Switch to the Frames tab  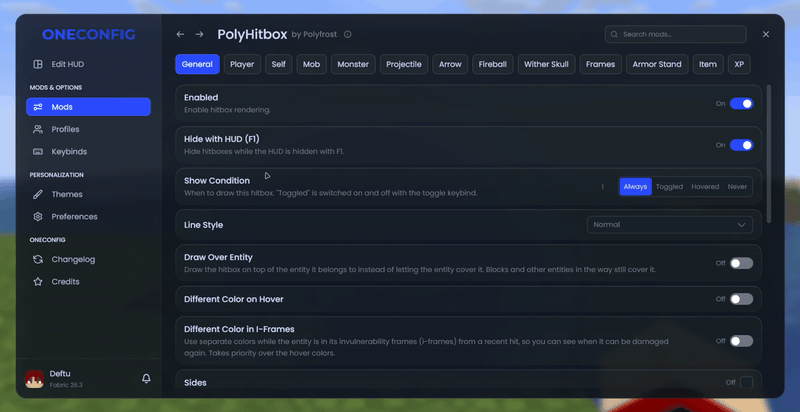601,64
